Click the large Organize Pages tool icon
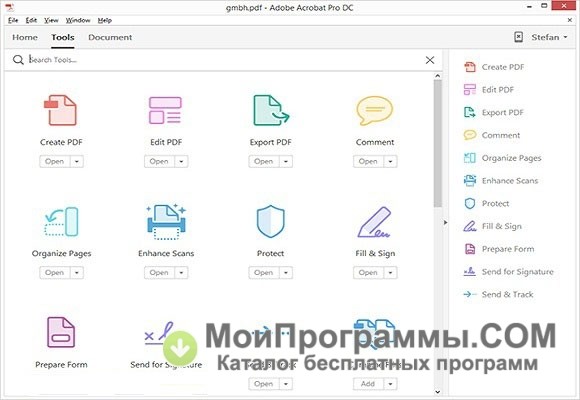 coord(61,222)
